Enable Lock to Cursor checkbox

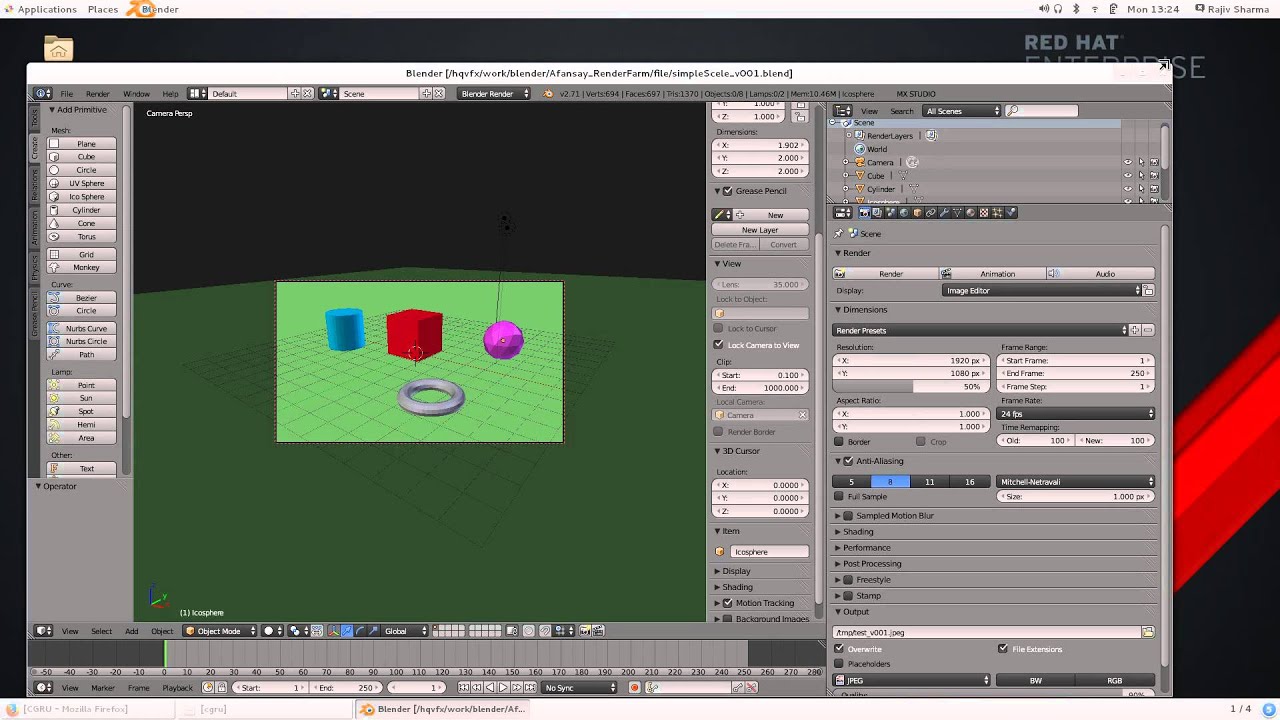718,328
